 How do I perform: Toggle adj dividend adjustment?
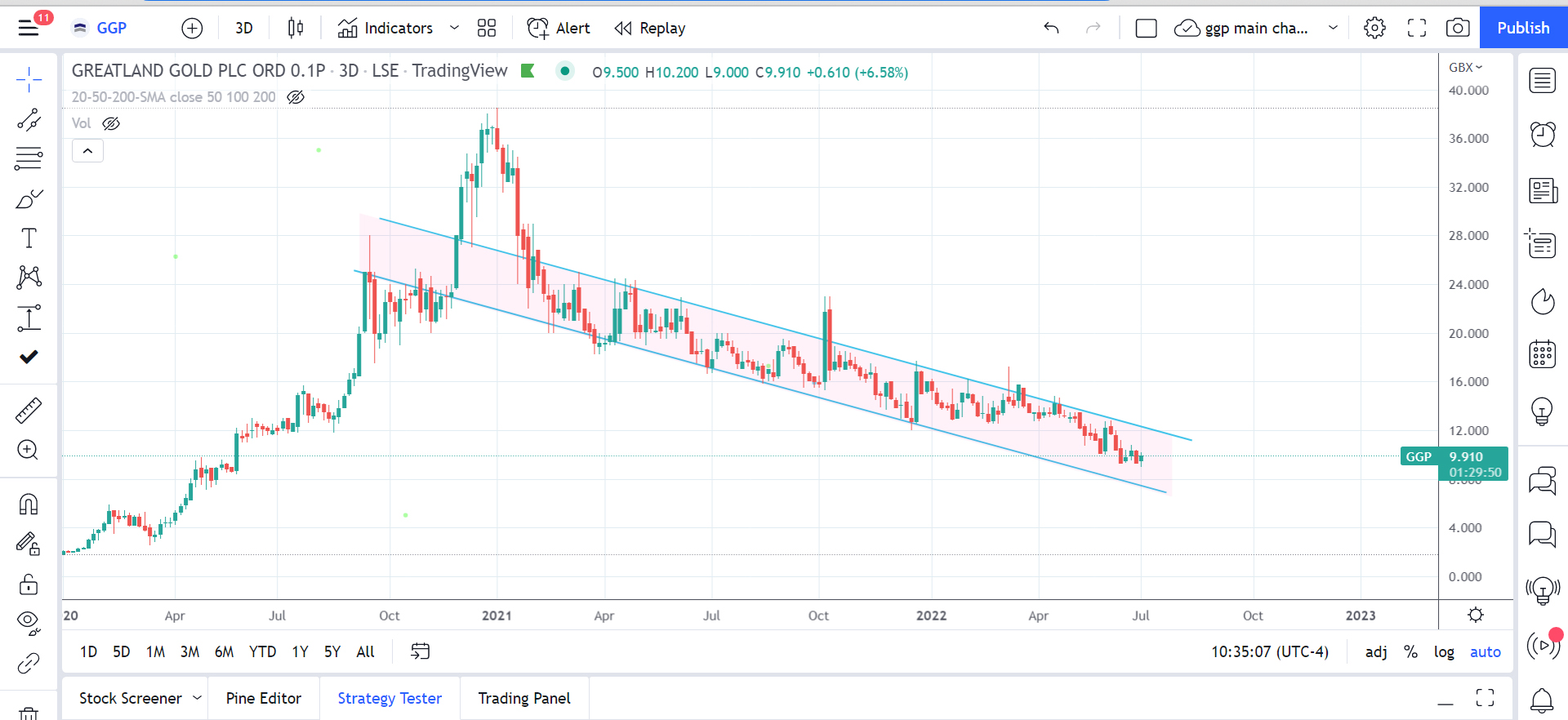[x=1376, y=651]
